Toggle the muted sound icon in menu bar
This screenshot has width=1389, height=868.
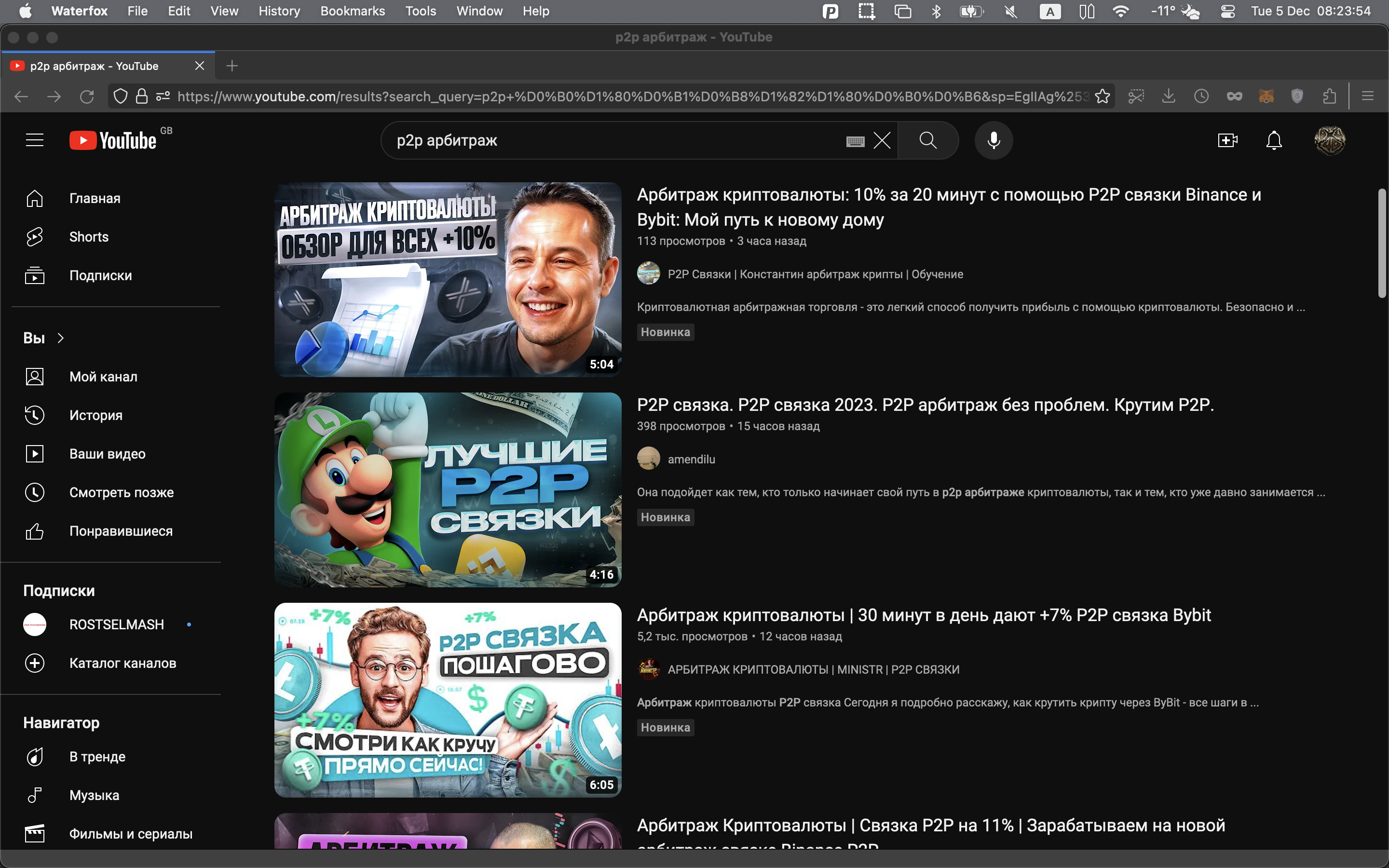click(x=1011, y=12)
